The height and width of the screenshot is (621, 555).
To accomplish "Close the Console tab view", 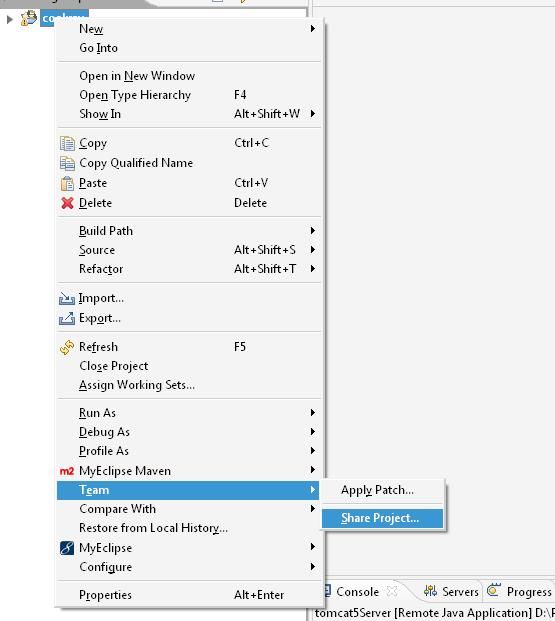I will 392,592.
